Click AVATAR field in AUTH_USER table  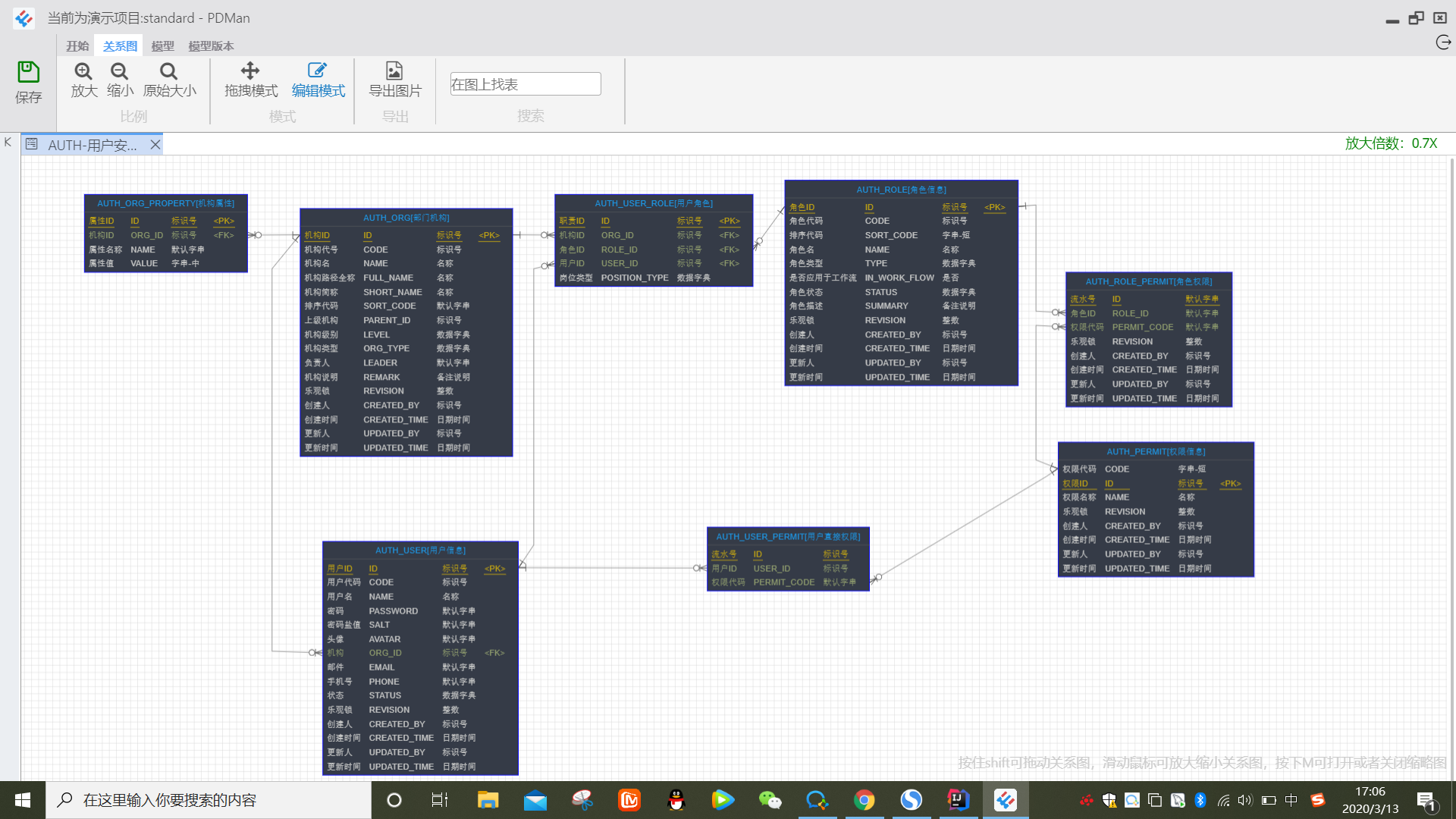pyautogui.click(x=384, y=639)
